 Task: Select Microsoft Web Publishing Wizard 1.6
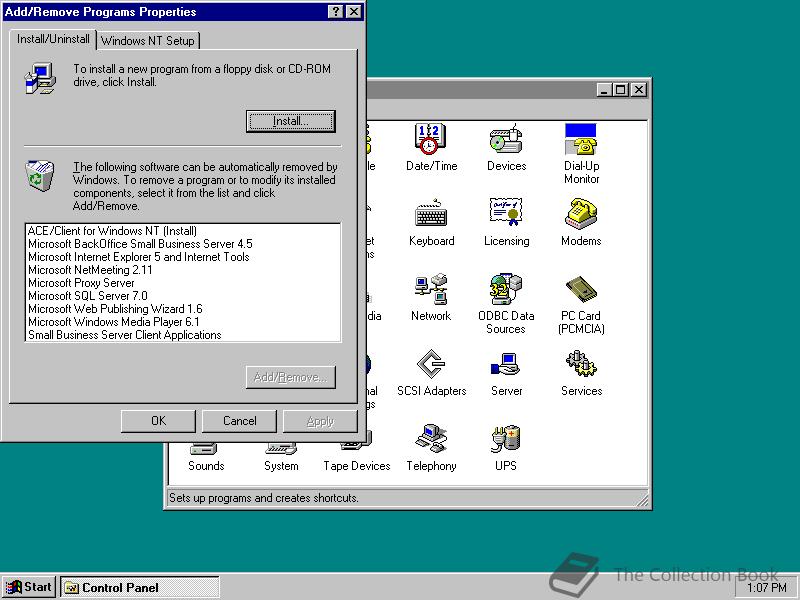183,309
